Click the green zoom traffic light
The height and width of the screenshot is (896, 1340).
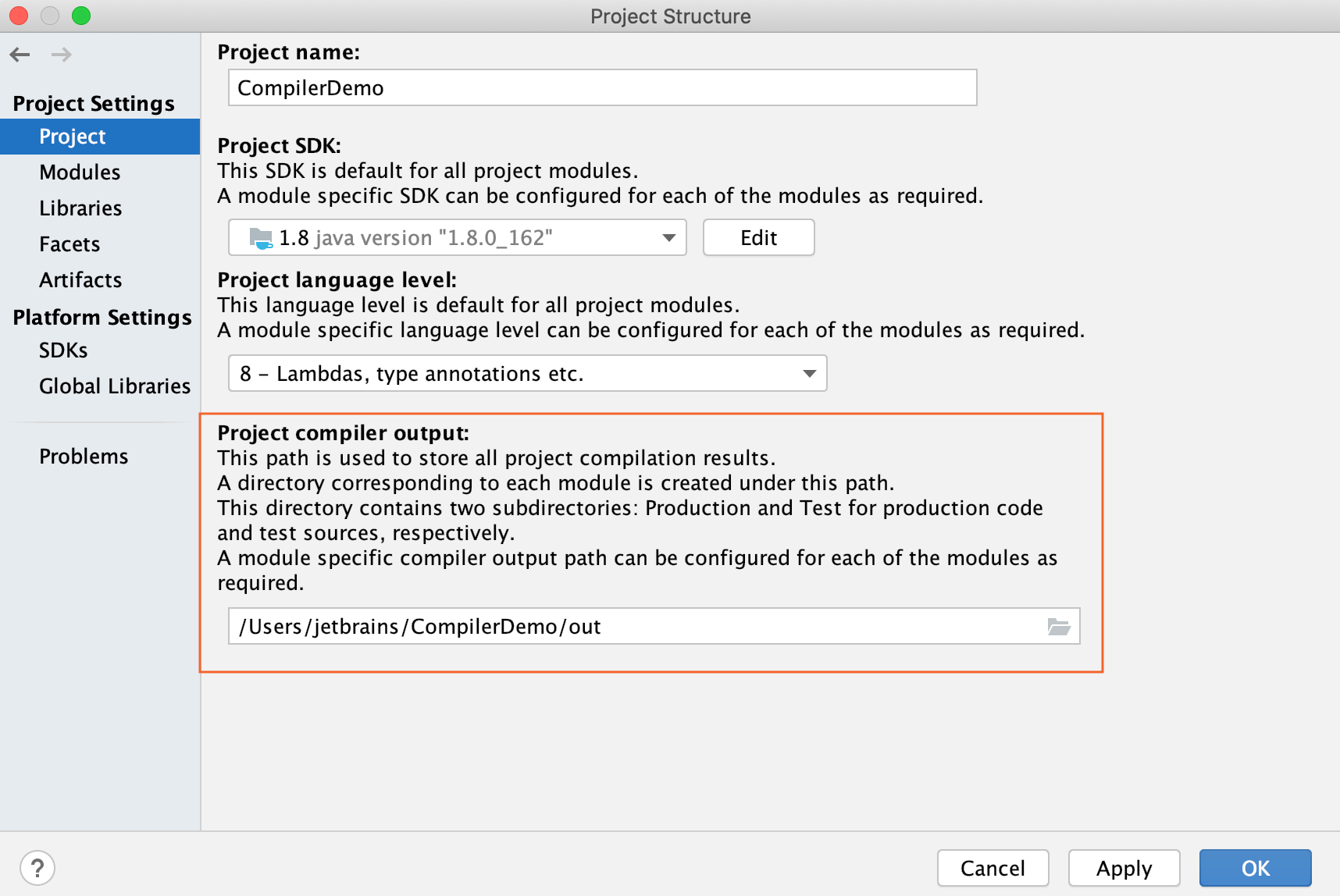point(80,16)
